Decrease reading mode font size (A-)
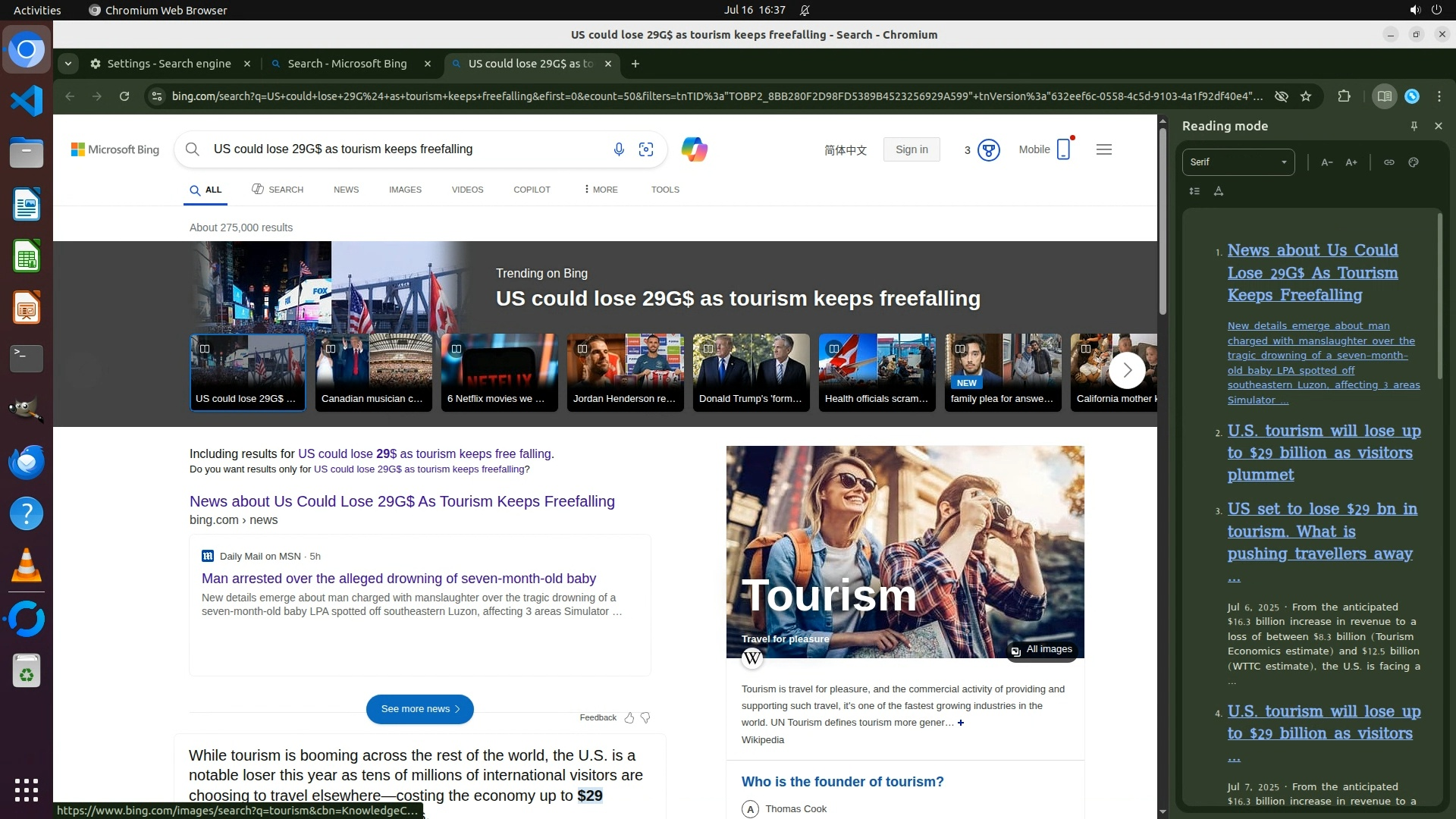This screenshot has width=1456, height=819. pos(1327,162)
